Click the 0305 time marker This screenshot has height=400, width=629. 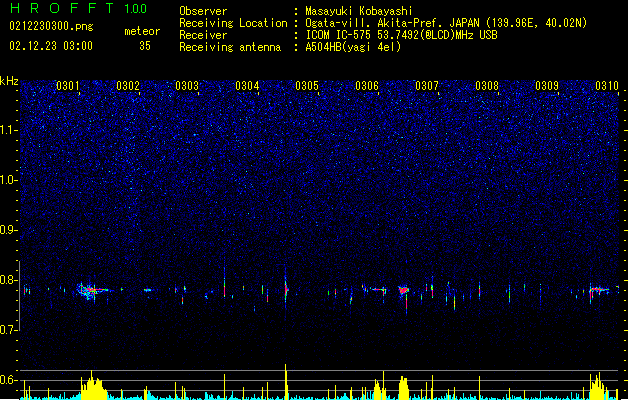tap(307, 86)
